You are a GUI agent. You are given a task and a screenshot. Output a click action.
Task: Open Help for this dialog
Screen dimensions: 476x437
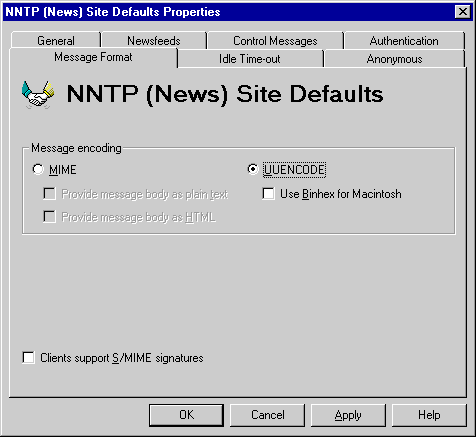(x=429, y=415)
